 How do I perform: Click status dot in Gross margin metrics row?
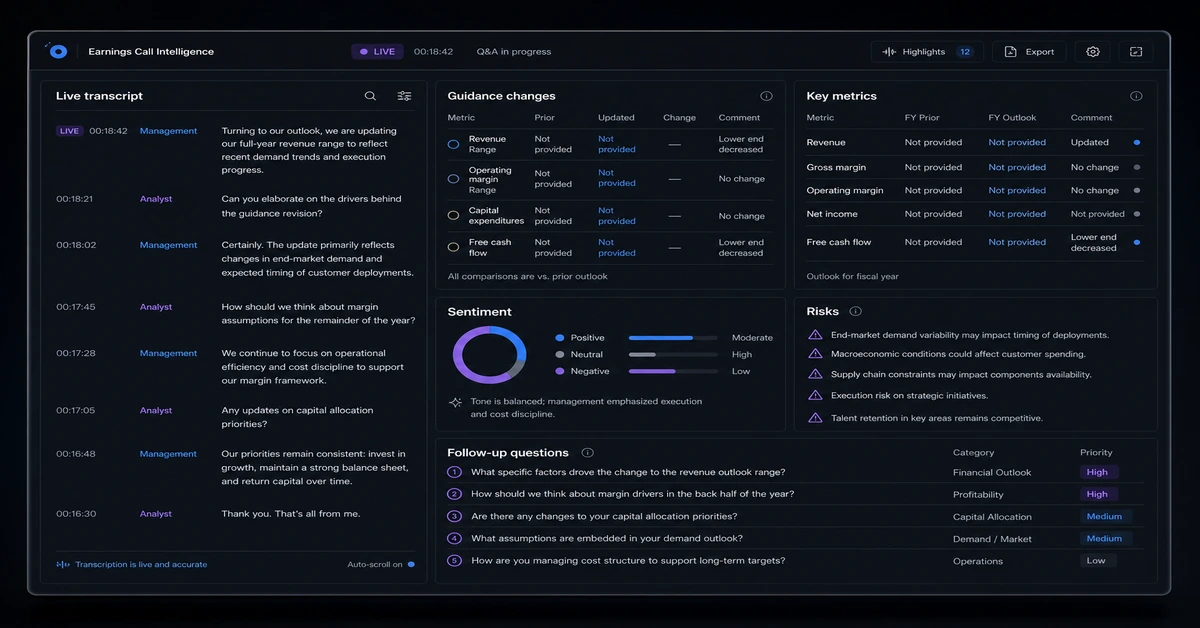coord(1137,167)
